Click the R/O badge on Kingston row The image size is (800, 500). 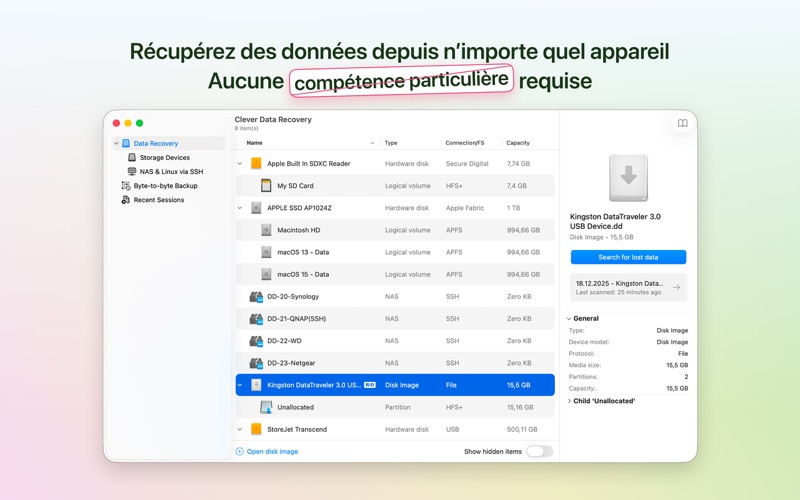(x=370, y=385)
